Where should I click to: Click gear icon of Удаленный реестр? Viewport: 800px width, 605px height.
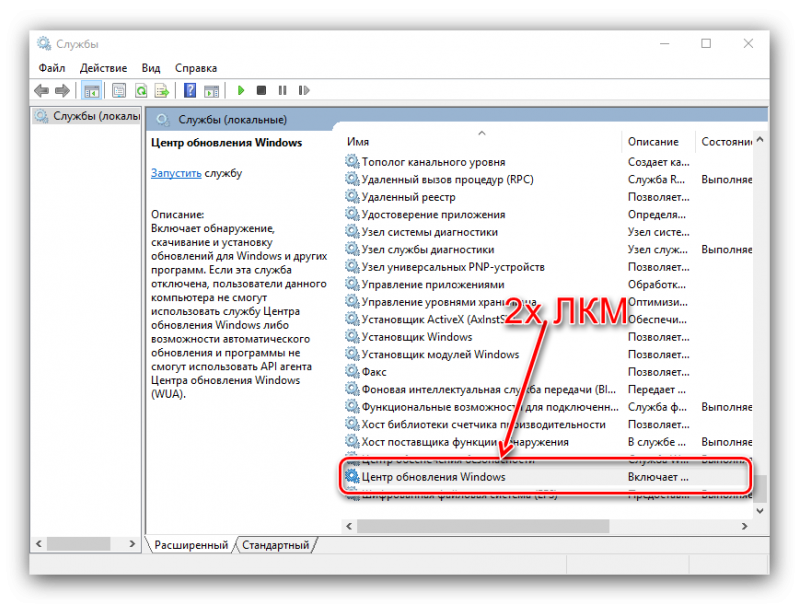click(352, 196)
